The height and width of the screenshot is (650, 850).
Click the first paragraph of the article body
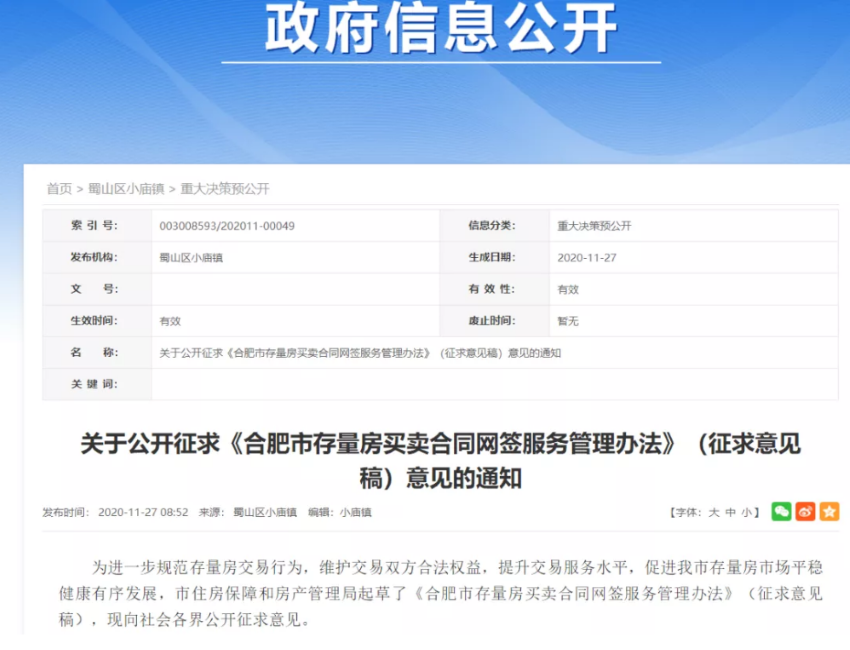[x=440, y=594]
